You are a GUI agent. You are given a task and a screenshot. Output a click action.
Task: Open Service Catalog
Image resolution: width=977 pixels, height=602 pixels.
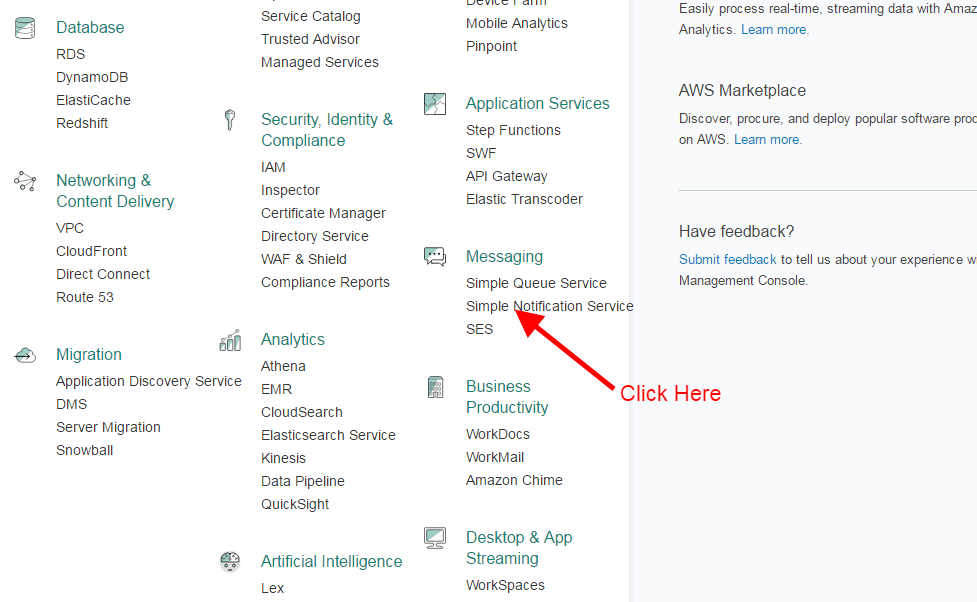click(311, 16)
